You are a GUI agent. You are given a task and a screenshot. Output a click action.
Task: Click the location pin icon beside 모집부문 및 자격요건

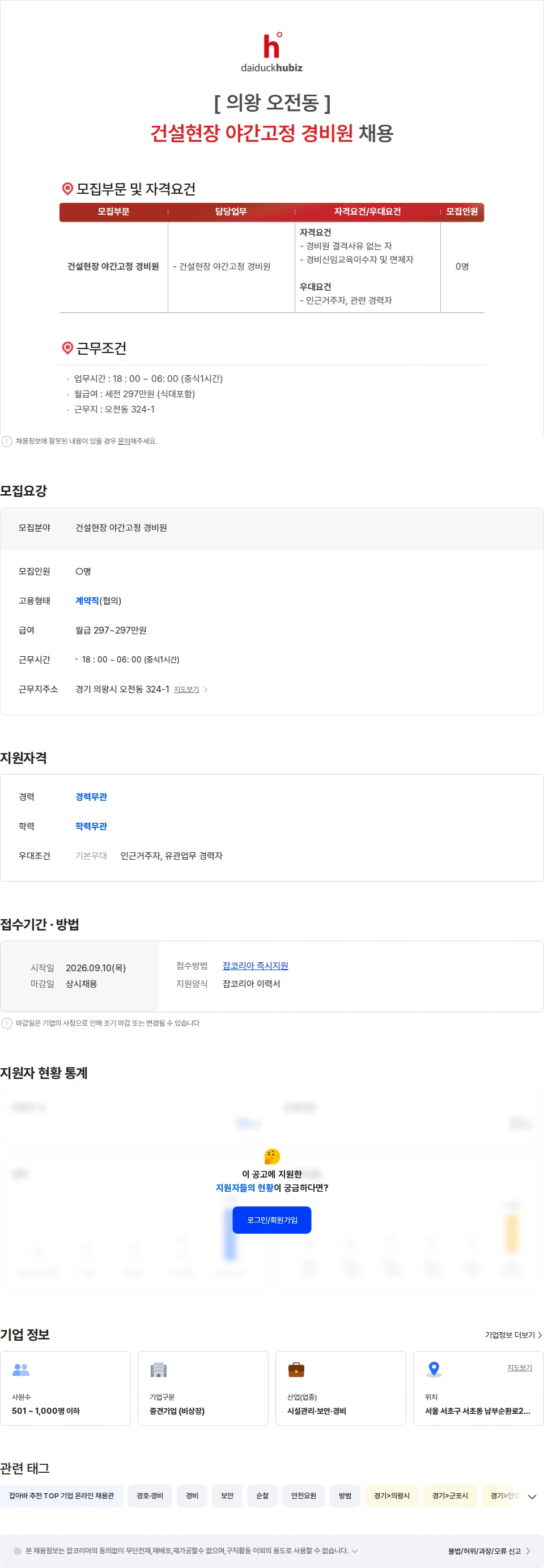tap(67, 189)
